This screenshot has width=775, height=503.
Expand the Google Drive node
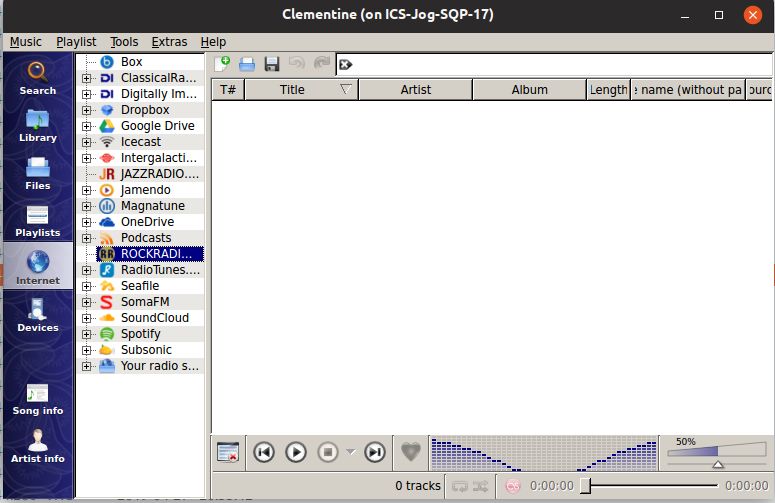pos(86,126)
